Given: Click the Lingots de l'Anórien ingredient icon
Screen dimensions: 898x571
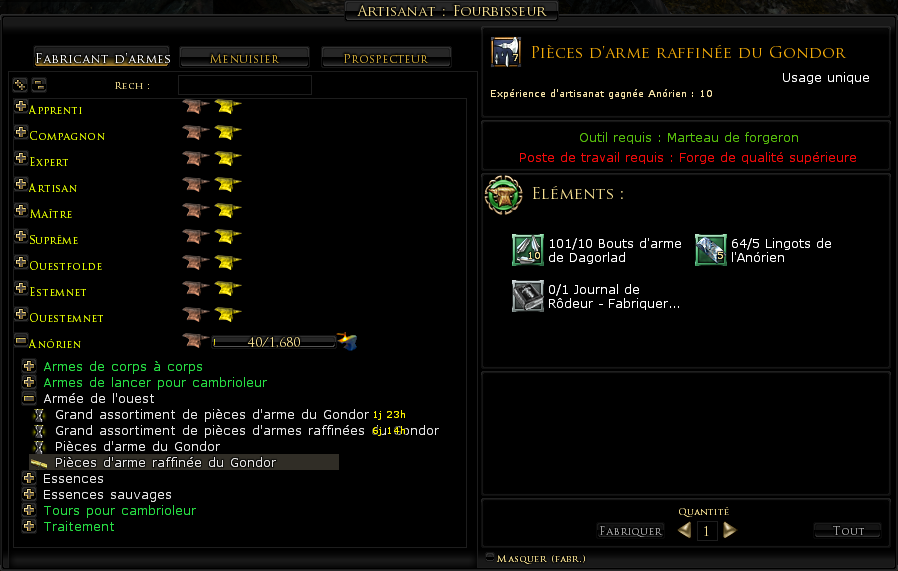Looking at the screenshot, I should 710,250.
